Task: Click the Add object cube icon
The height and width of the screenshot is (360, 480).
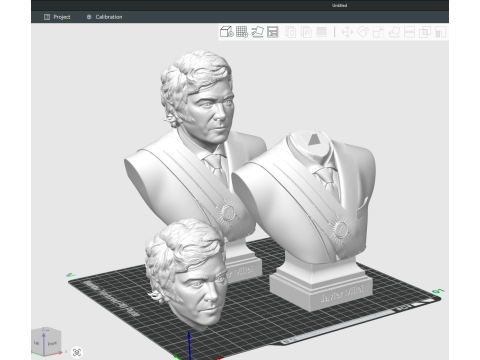Action: point(227,32)
